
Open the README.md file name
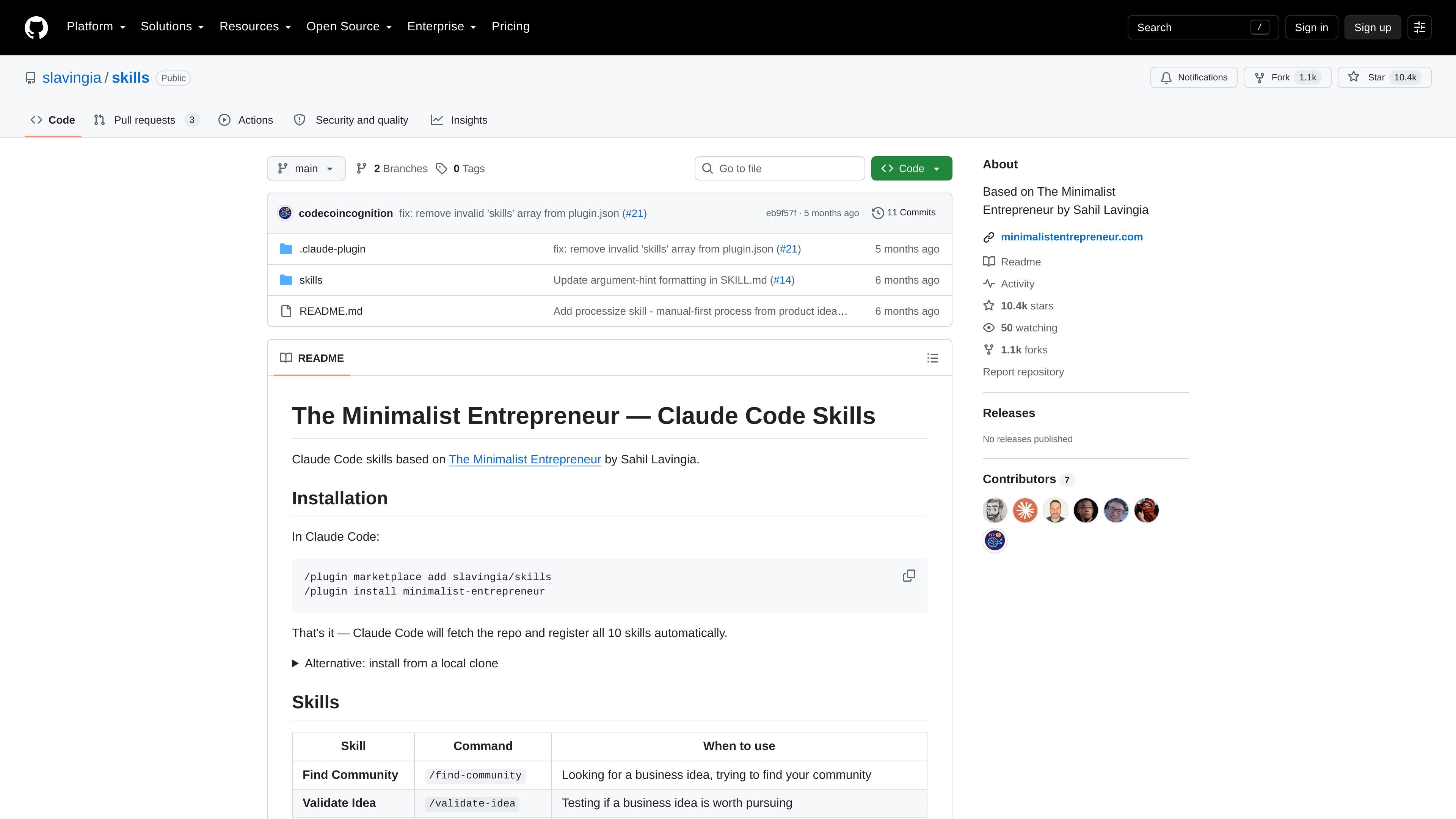pos(331,311)
